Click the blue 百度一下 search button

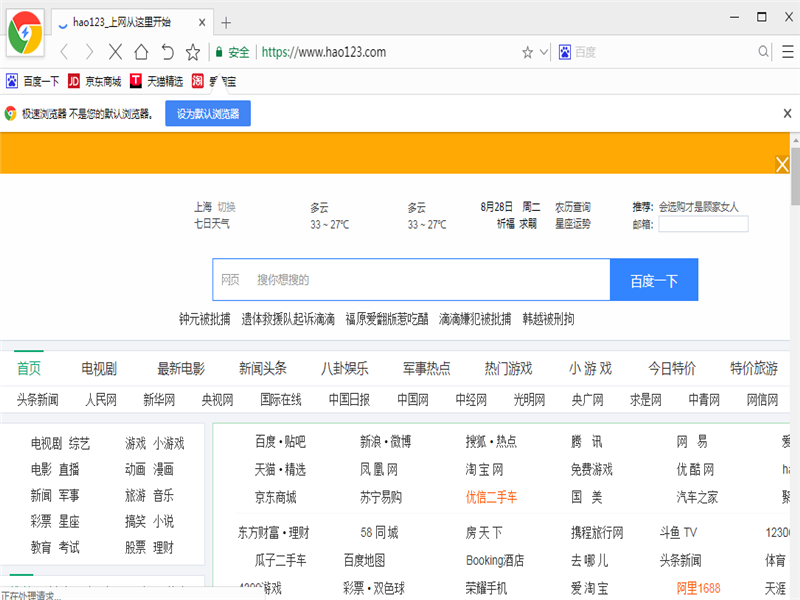(x=654, y=280)
